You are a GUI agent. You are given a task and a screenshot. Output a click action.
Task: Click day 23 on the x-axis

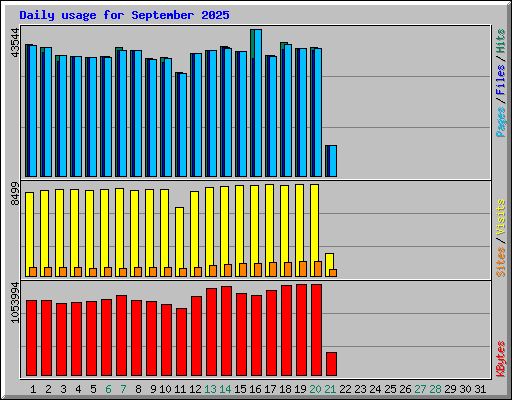[360, 389]
